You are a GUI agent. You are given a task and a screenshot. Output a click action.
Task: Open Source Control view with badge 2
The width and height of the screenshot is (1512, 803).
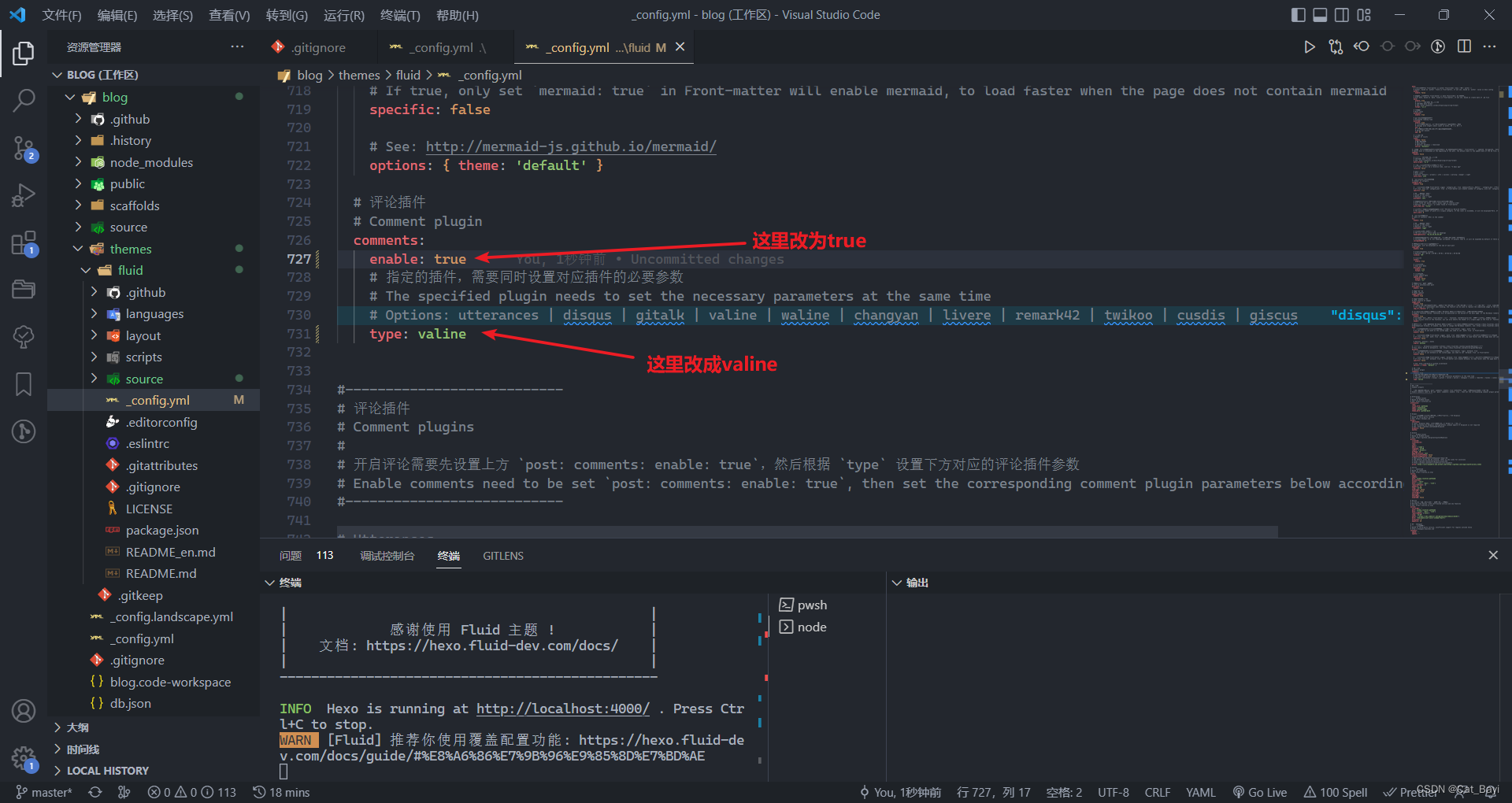24,148
